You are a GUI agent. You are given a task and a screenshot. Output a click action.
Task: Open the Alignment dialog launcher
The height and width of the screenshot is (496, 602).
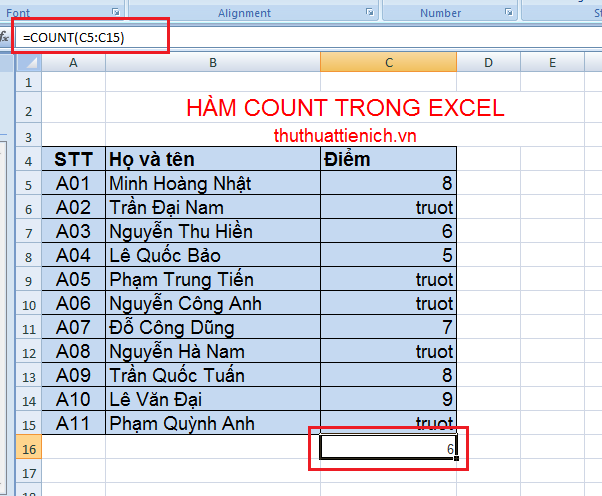coord(372,12)
